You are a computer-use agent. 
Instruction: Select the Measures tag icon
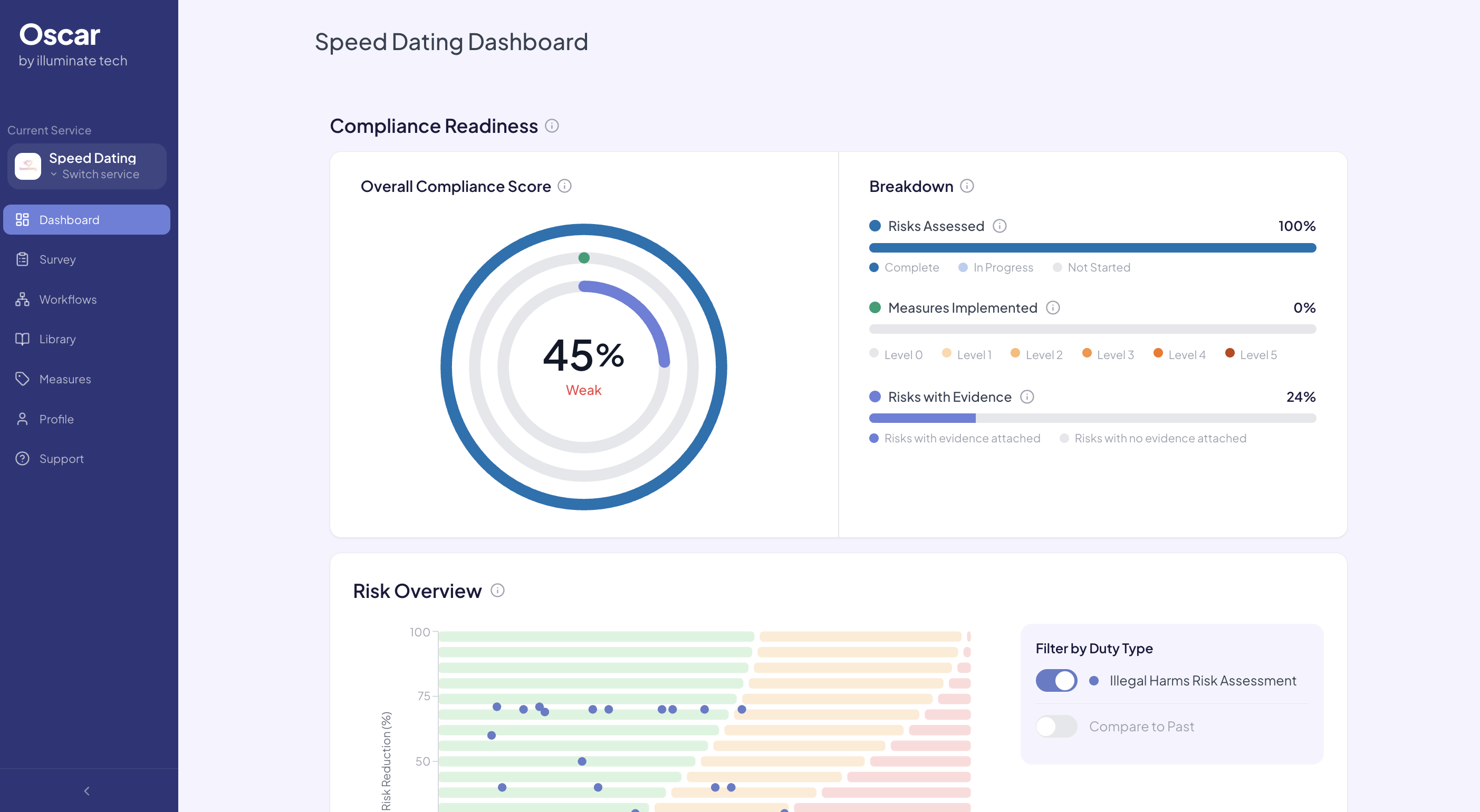point(22,379)
